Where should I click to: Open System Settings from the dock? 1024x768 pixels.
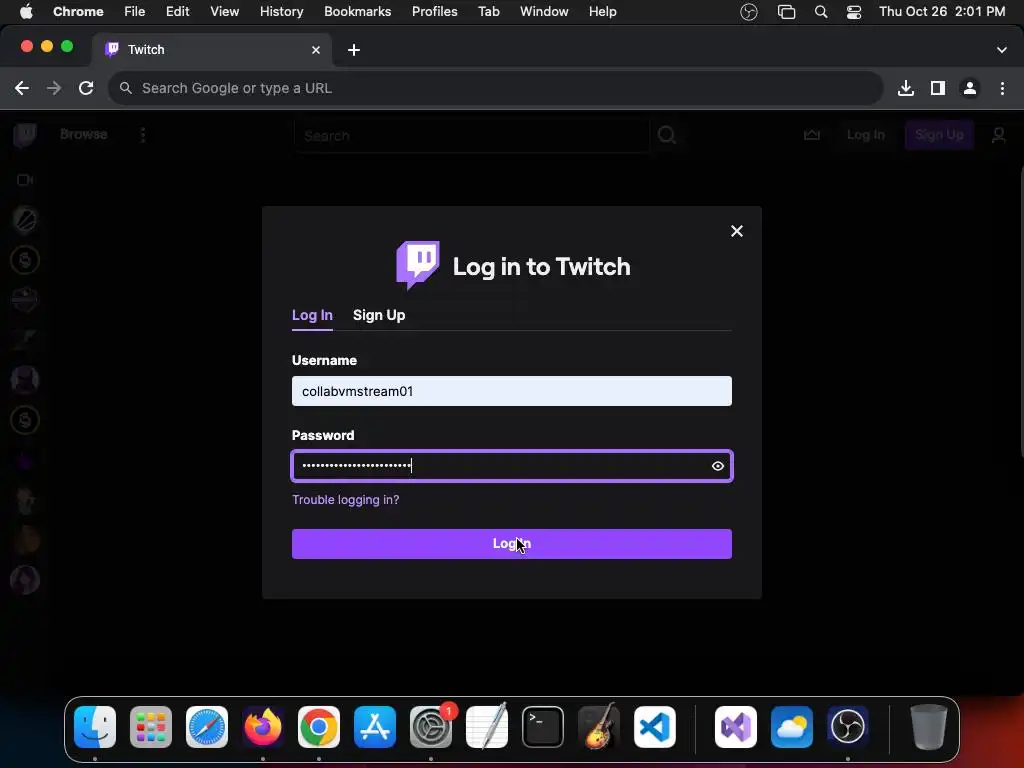pos(431,727)
